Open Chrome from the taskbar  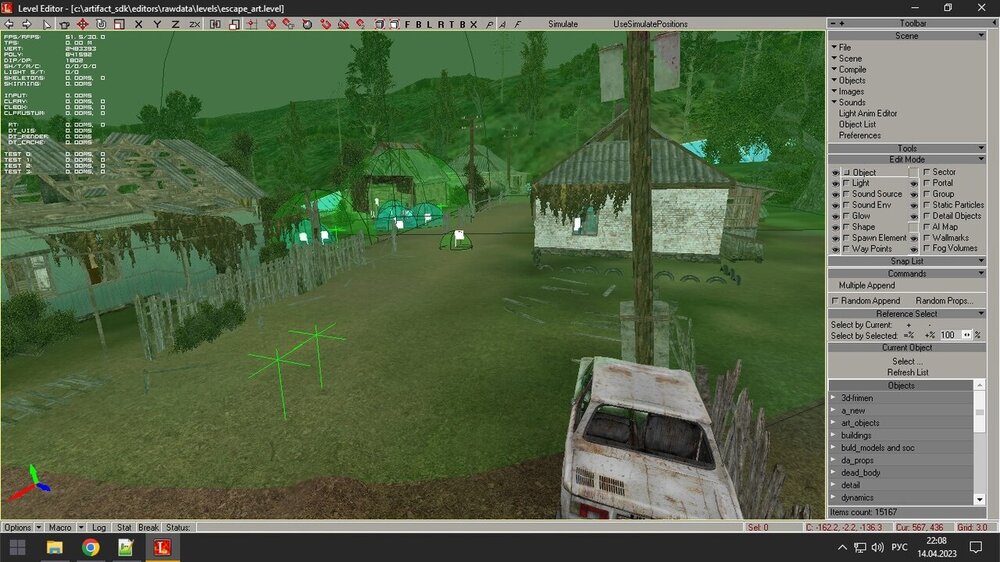point(91,547)
